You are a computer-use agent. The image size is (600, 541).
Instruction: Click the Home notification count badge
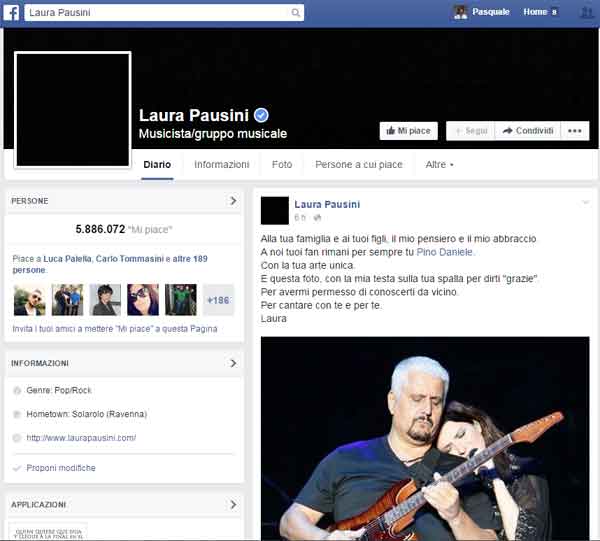(554, 12)
